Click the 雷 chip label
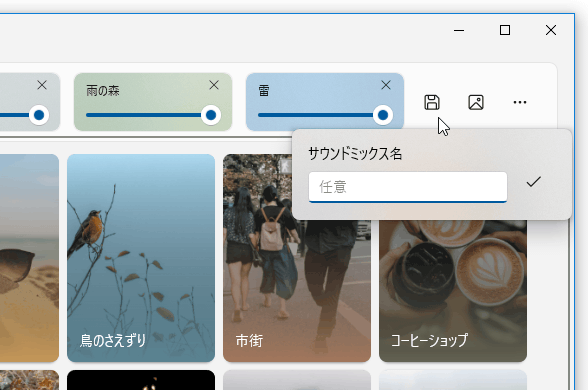588x390 pixels. coord(264,91)
